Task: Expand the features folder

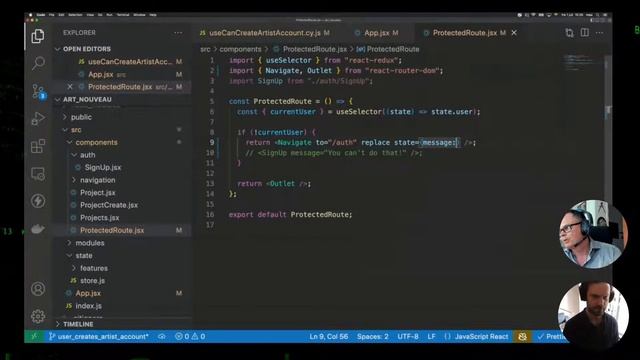Action: click(x=94, y=268)
